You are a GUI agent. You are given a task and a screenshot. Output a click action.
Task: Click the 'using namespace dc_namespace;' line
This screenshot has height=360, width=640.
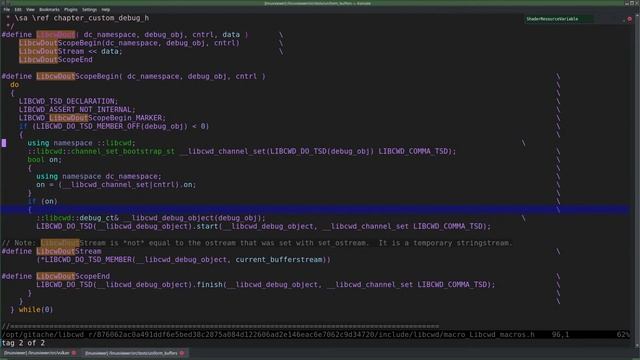coord(99,176)
